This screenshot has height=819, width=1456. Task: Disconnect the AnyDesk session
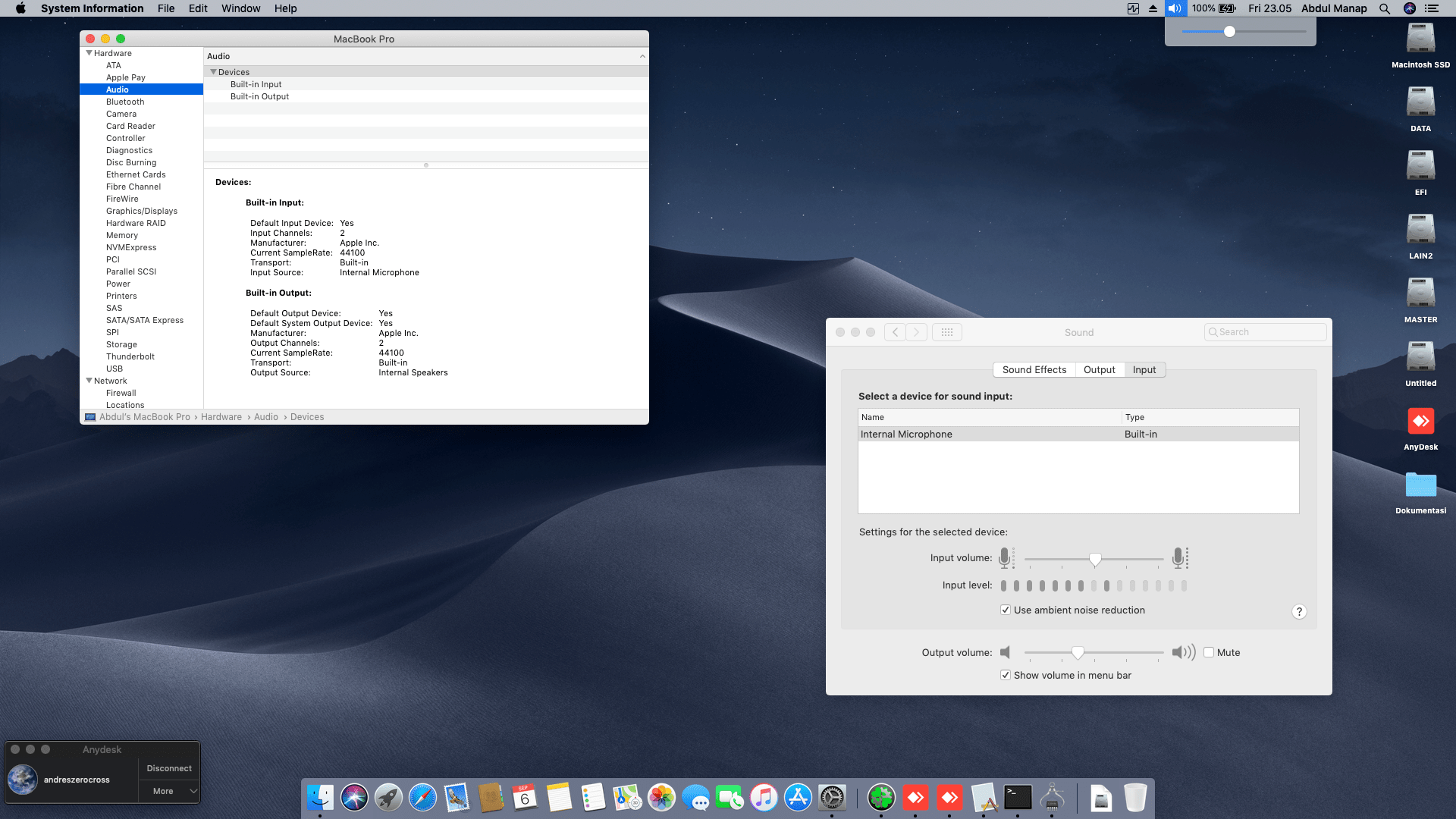click(170, 768)
